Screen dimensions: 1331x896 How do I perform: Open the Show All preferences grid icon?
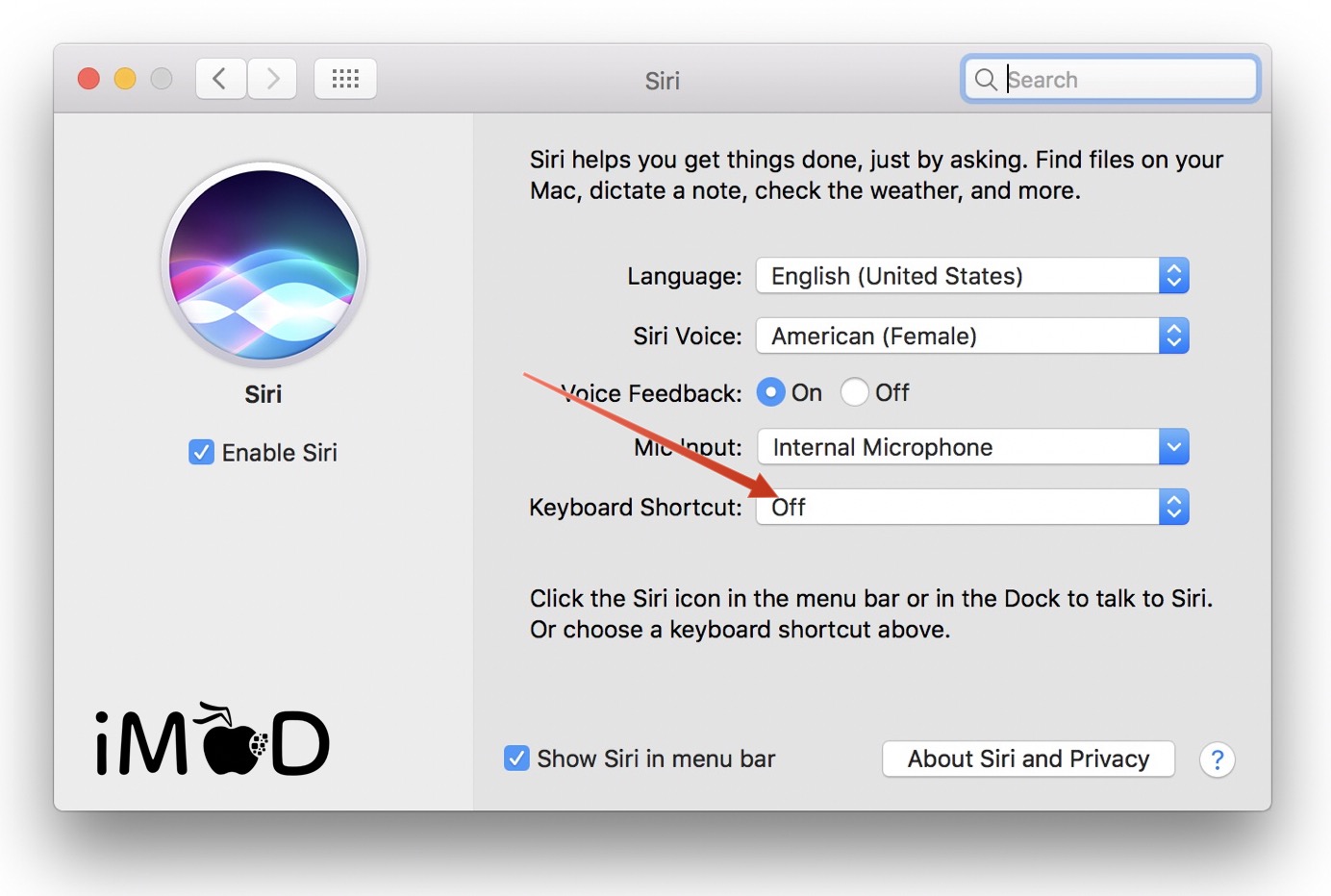point(345,79)
